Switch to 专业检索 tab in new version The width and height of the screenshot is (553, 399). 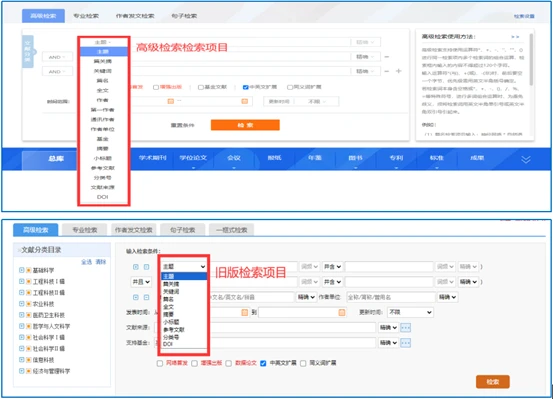click(x=86, y=16)
